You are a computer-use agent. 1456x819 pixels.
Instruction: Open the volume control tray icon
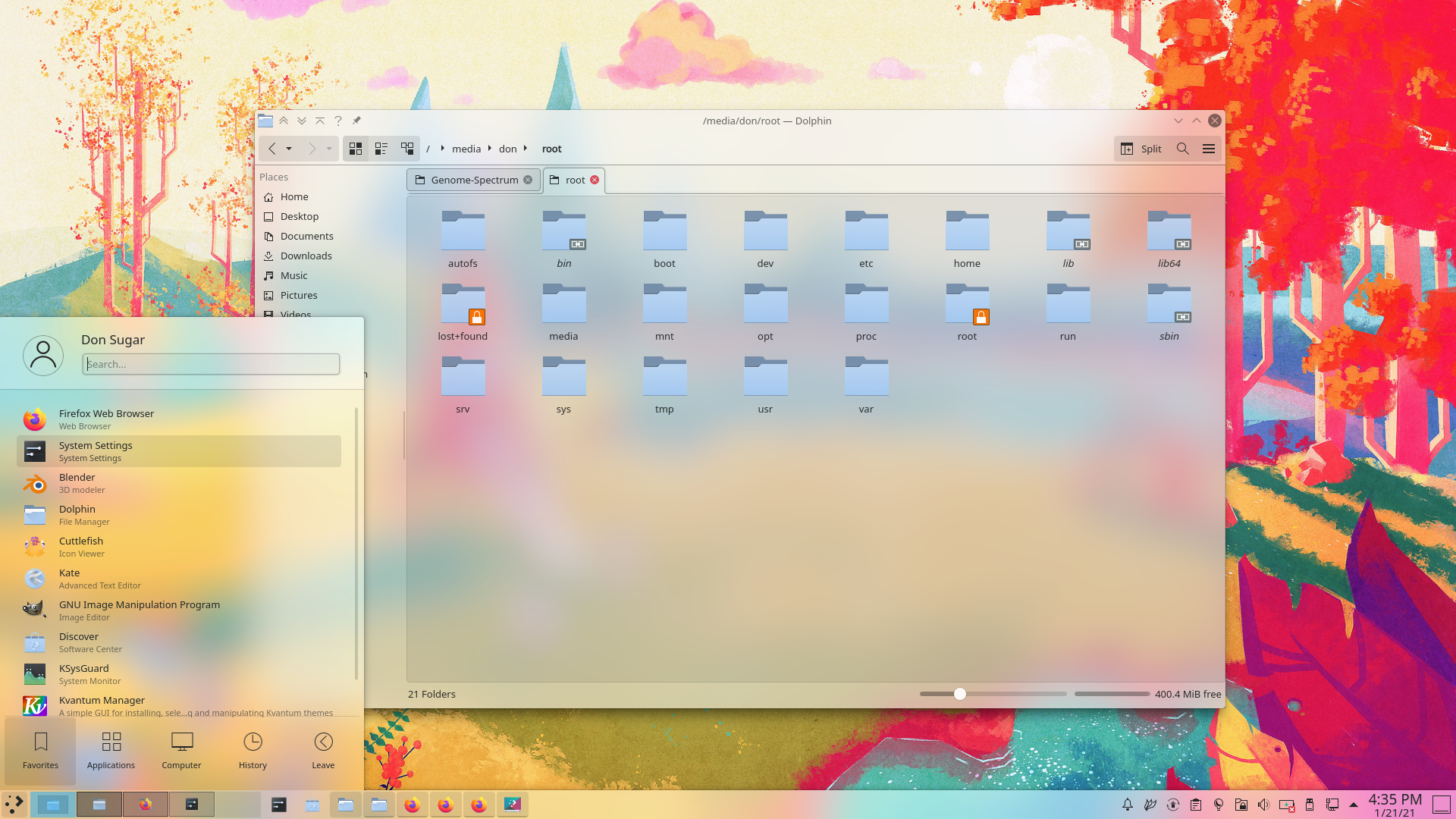pyautogui.click(x=1263, y=805)
